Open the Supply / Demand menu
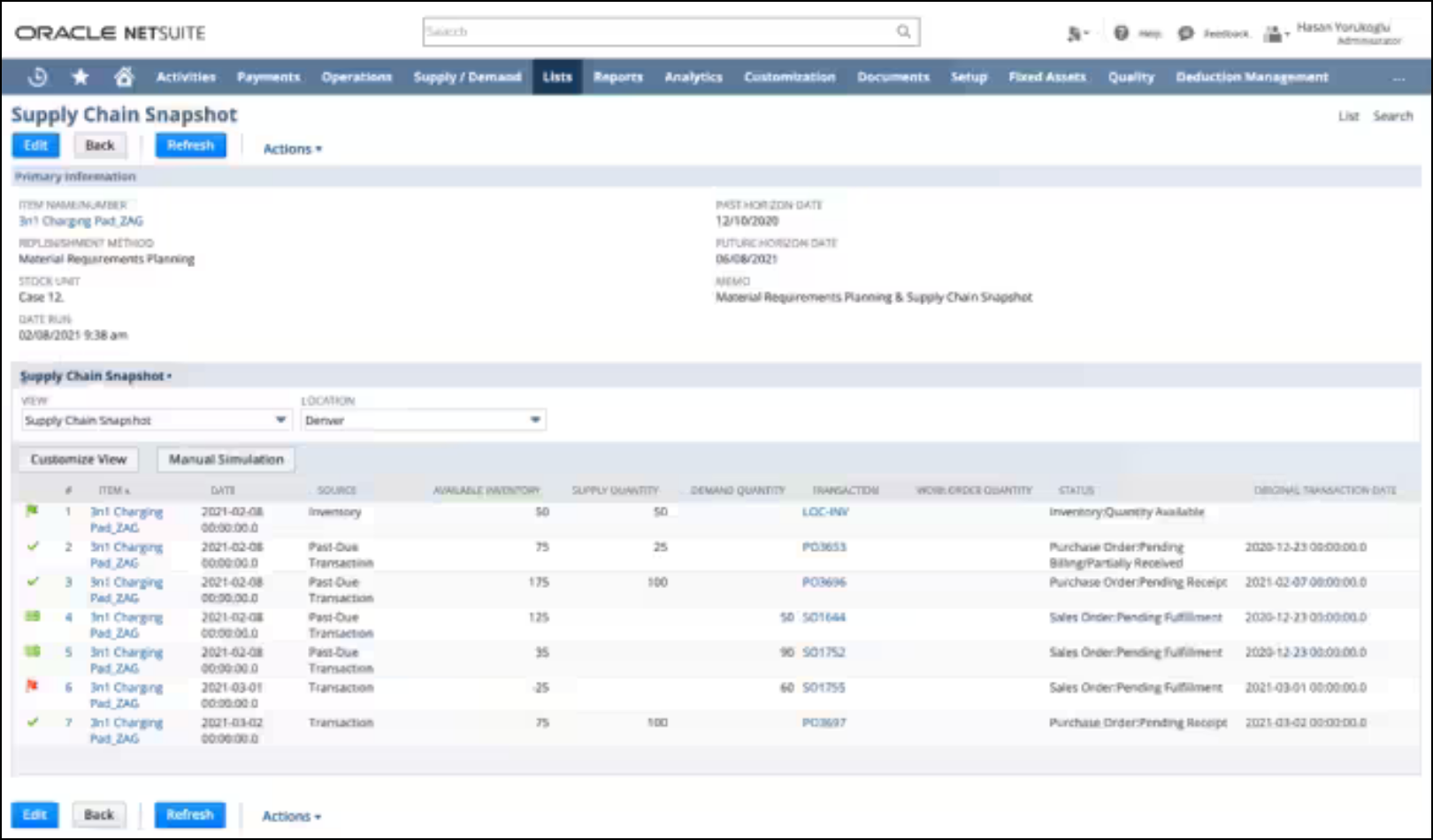Image resolution: width=1433 pixels, height=840 pixels. (x=467, y=77)
